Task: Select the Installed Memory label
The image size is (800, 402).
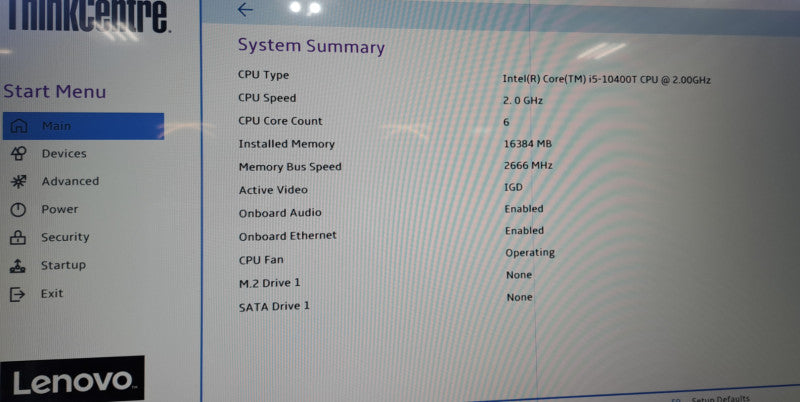Action: point(287,144)
